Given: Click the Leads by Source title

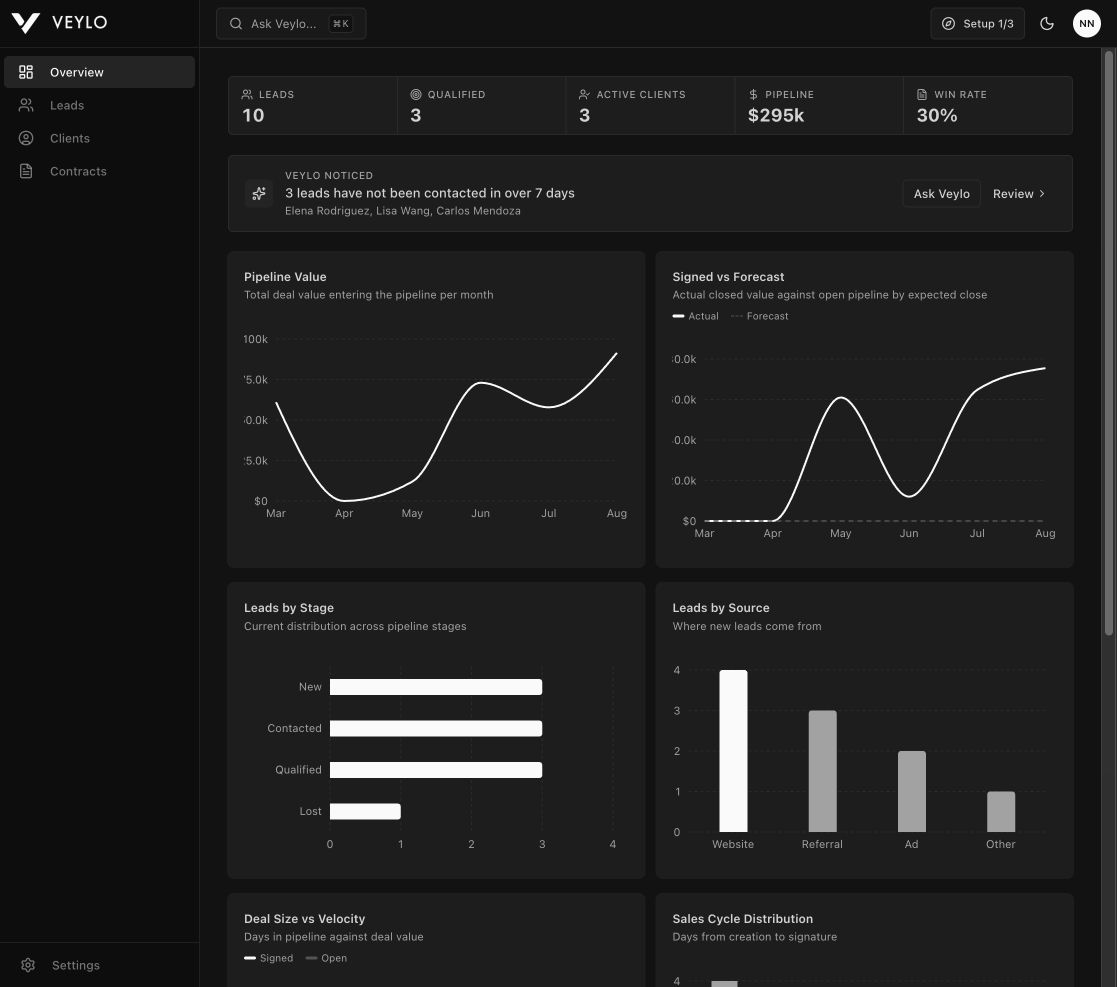Looking at the screenshot, I should click(x=721, y=608).
